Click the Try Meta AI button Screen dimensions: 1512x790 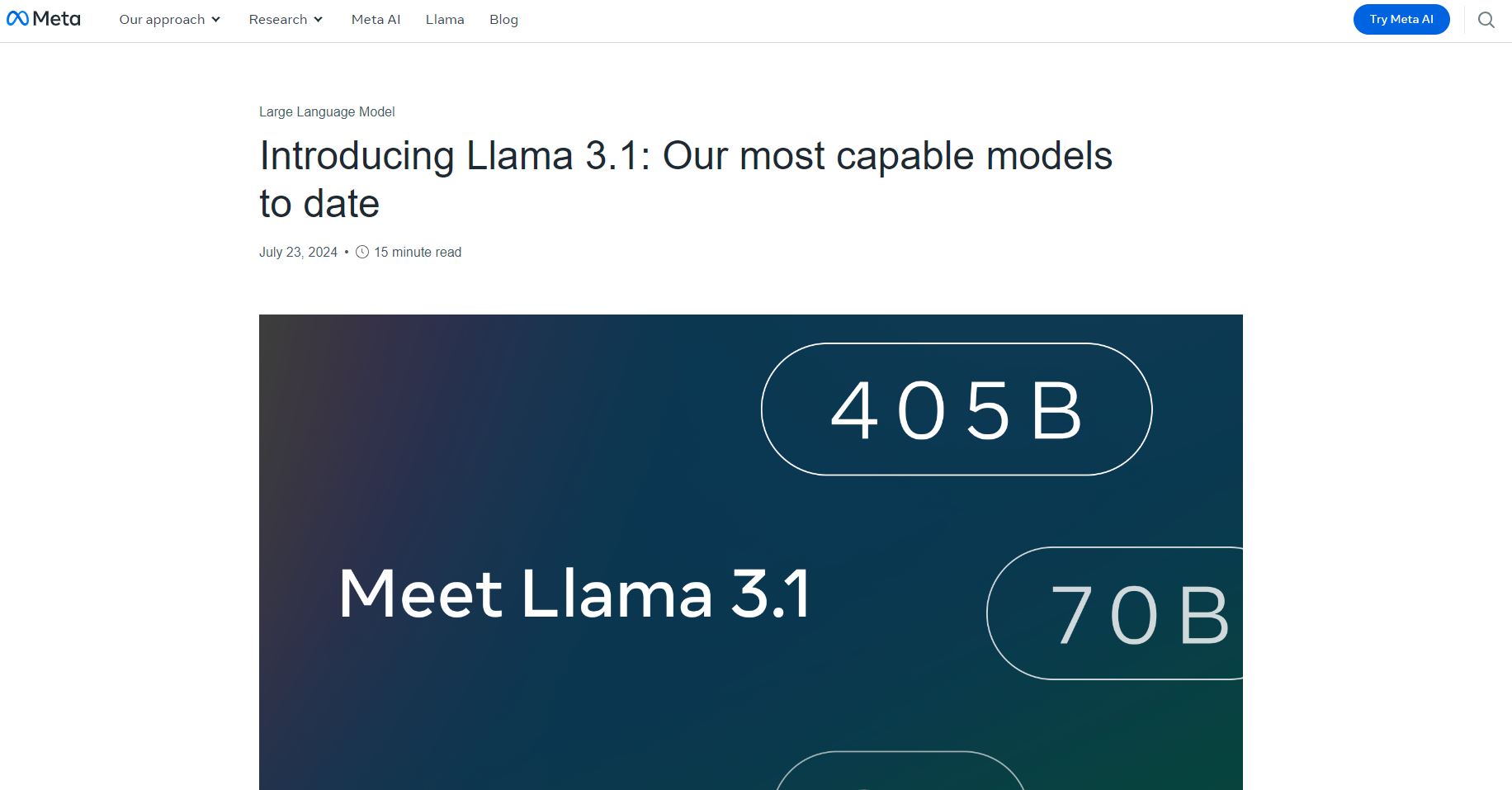point(1401,19)
